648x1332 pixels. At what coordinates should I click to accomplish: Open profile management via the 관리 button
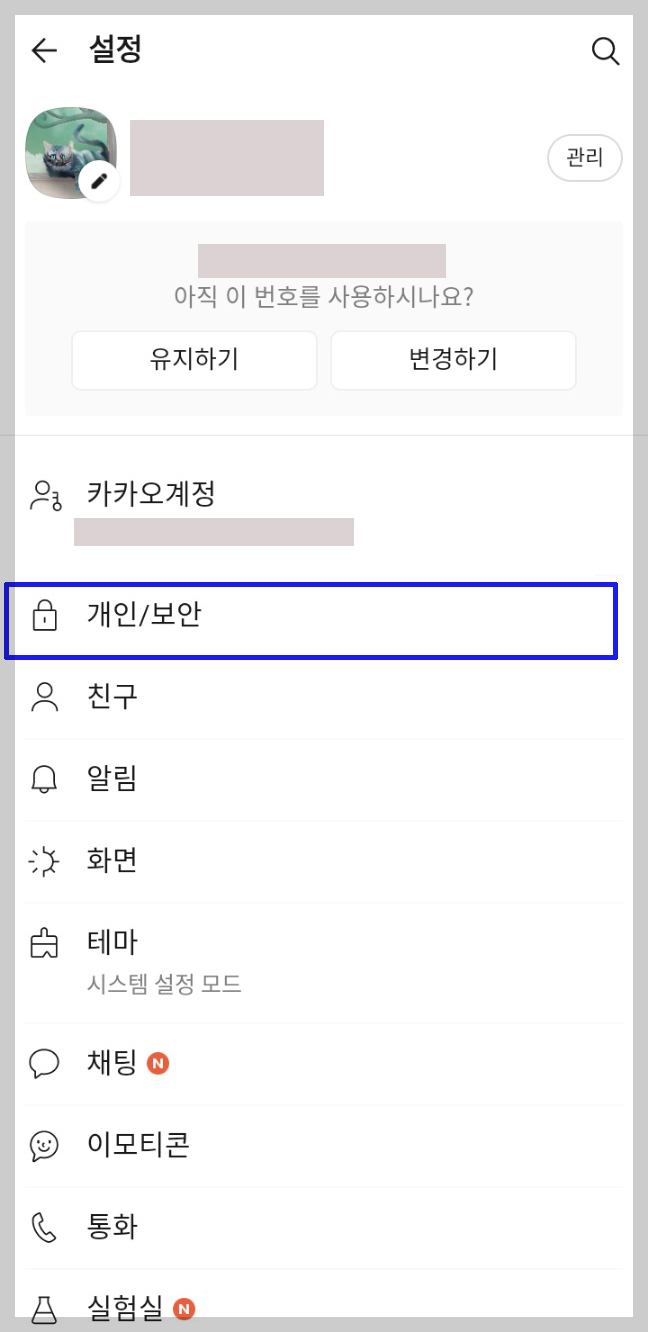pyautogui.click(x=584, y=158)
